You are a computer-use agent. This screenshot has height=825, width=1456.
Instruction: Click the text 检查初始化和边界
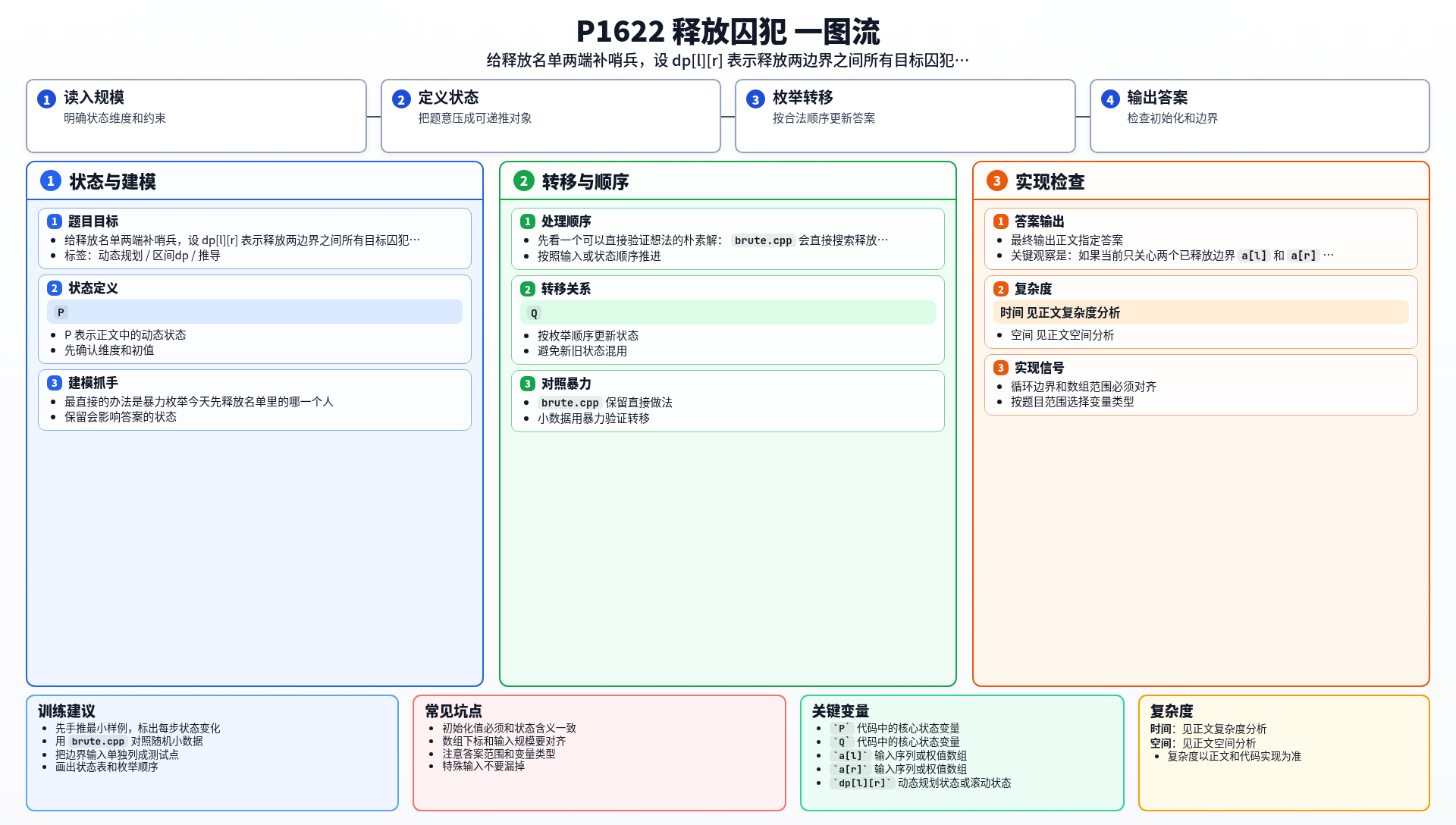click(1172, 118)
